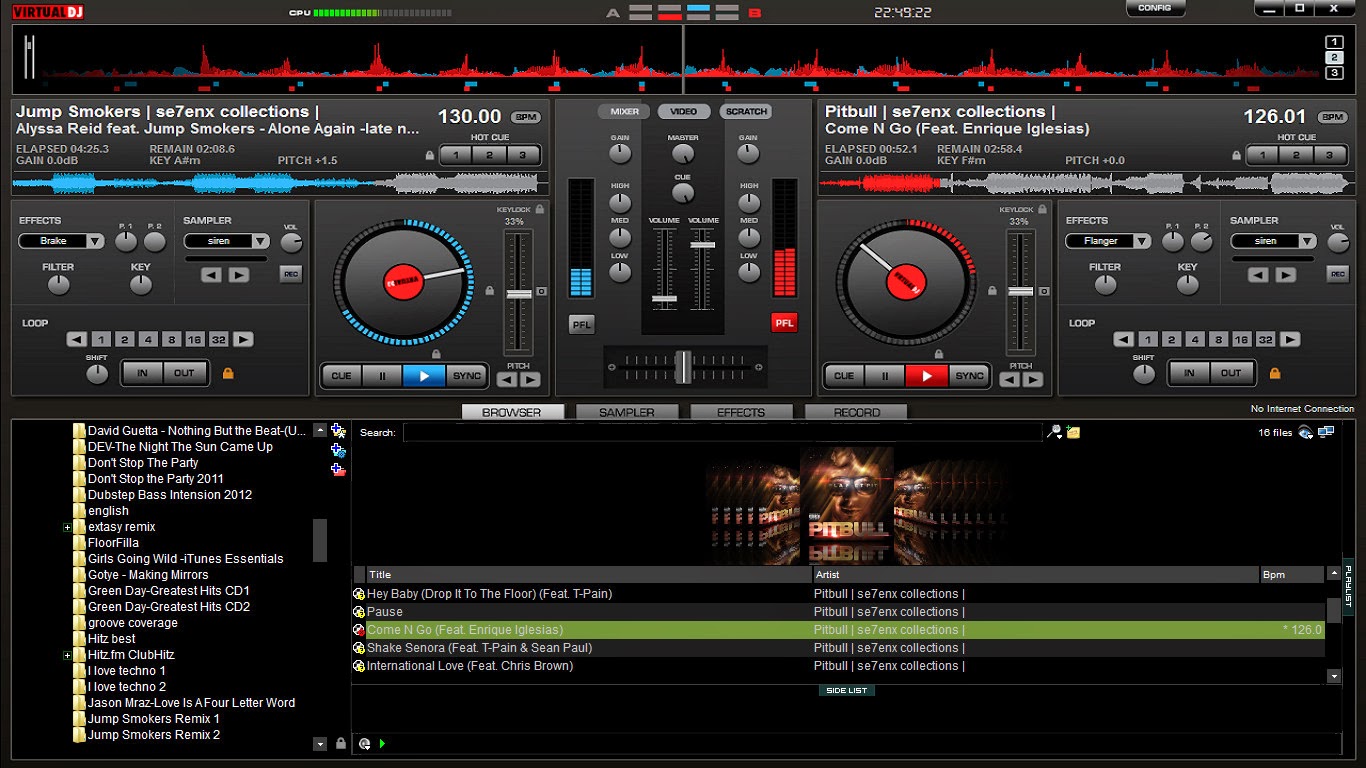The height and width of the screenshot is (768, 1366).
Task: Open the CONFIG dropdown at the top
Action: [1155, 8]
